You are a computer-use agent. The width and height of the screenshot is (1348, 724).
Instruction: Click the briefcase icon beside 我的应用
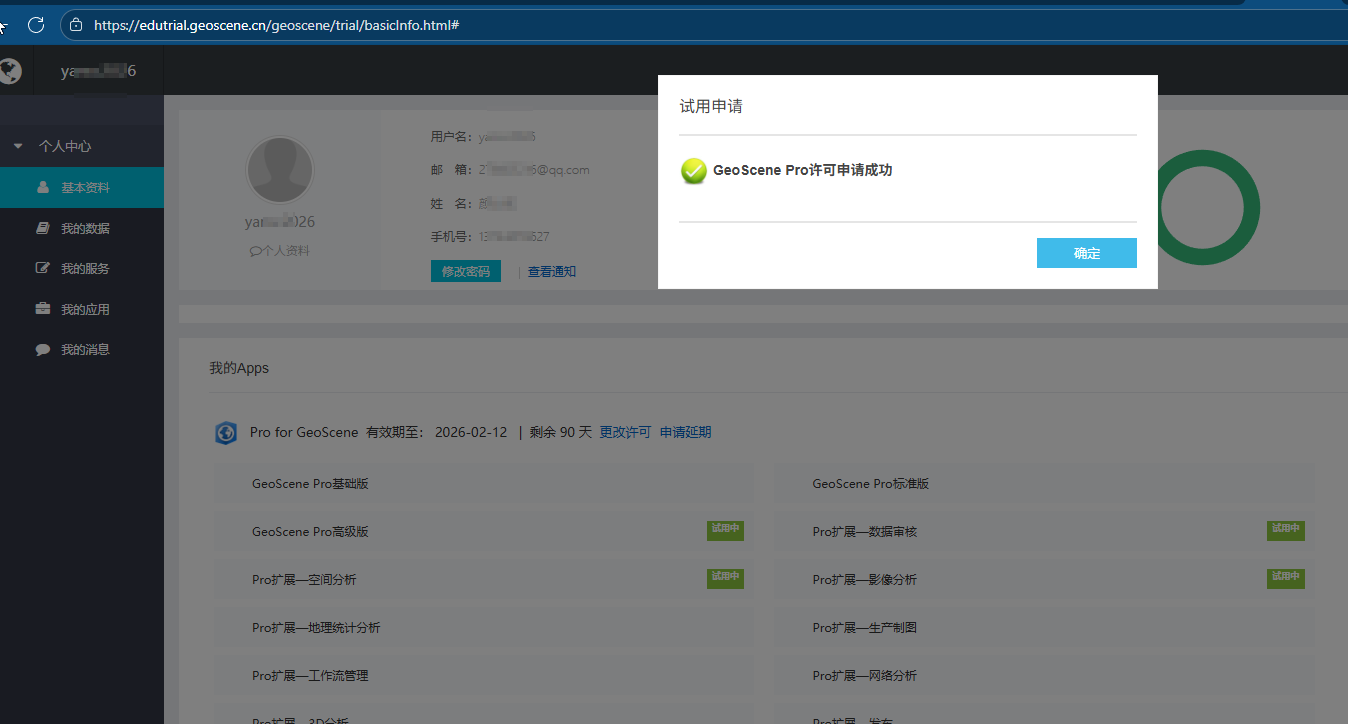[x=43, y=309]
